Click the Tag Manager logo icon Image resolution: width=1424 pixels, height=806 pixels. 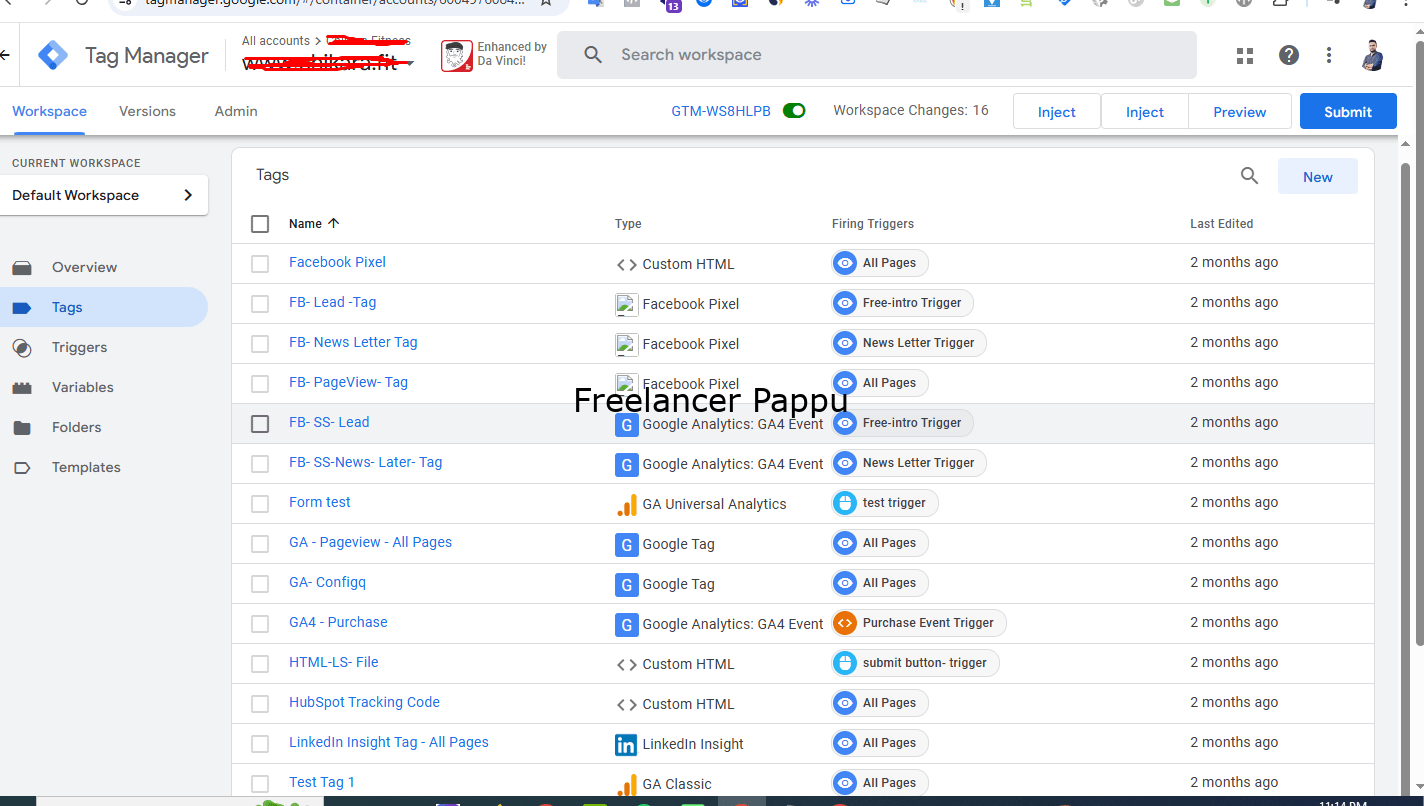pyautogui.click(x=53, y=55)
